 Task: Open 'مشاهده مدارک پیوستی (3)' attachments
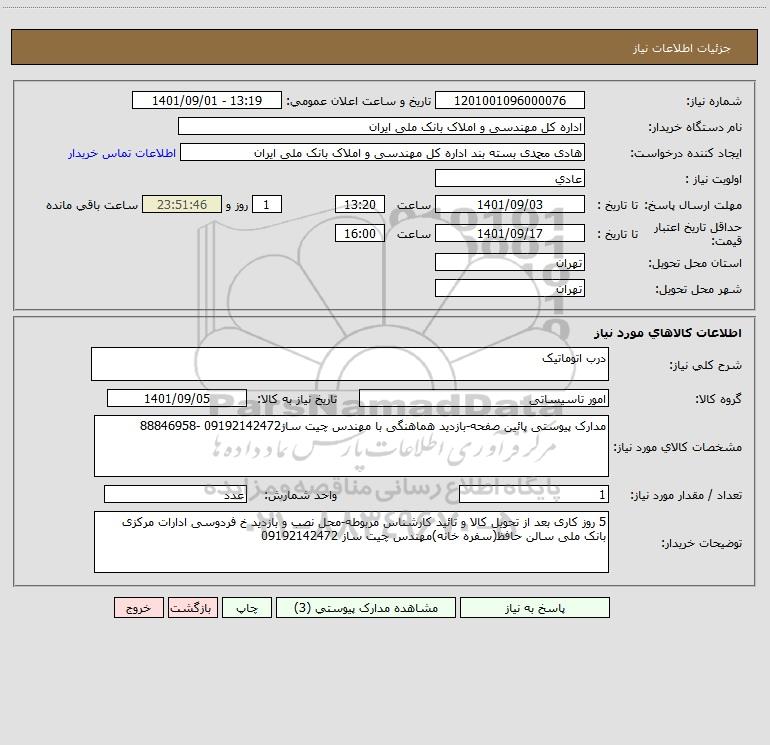point(366,607)
